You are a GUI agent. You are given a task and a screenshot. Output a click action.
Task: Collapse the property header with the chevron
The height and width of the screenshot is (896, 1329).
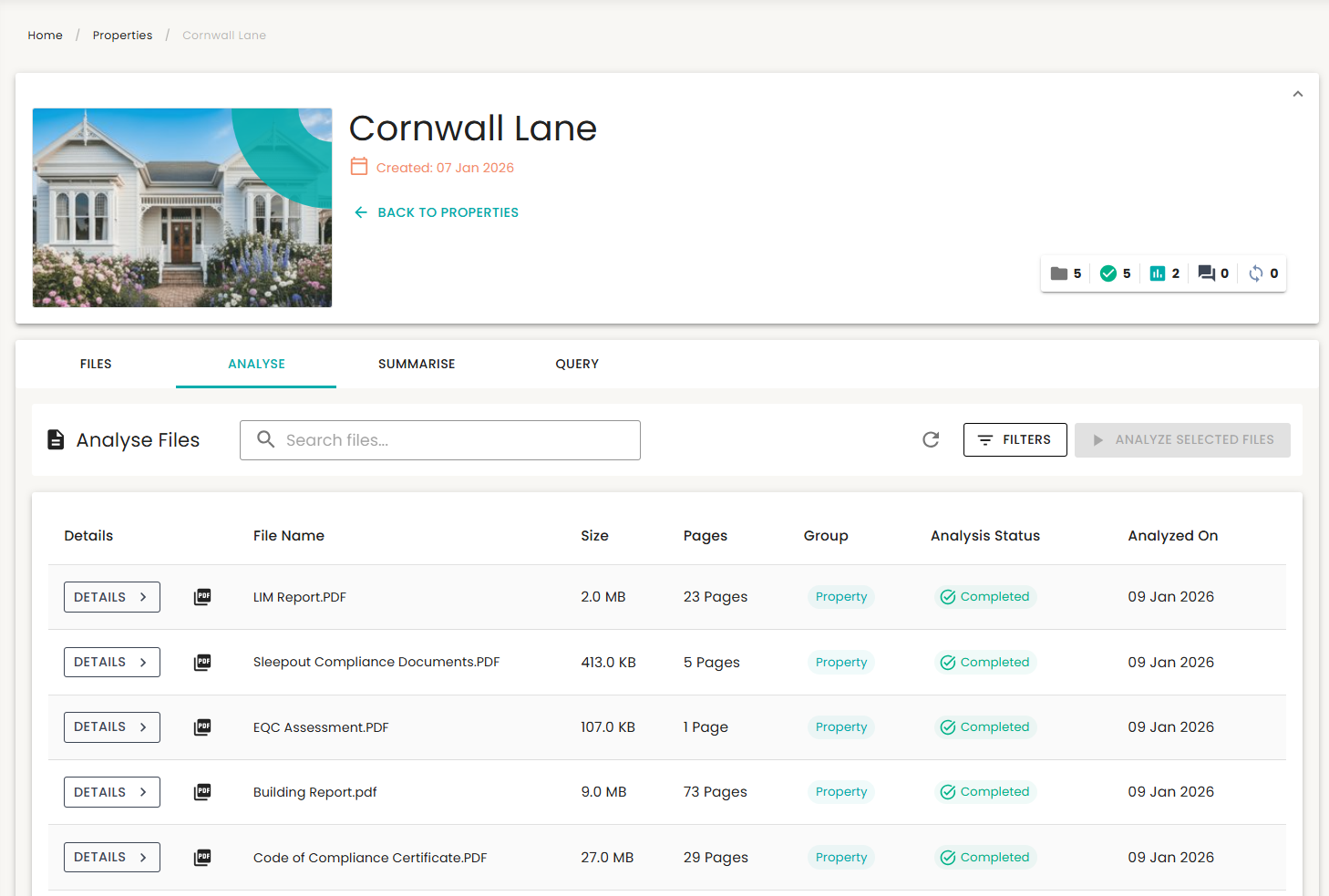click(x=1298, y=93)
